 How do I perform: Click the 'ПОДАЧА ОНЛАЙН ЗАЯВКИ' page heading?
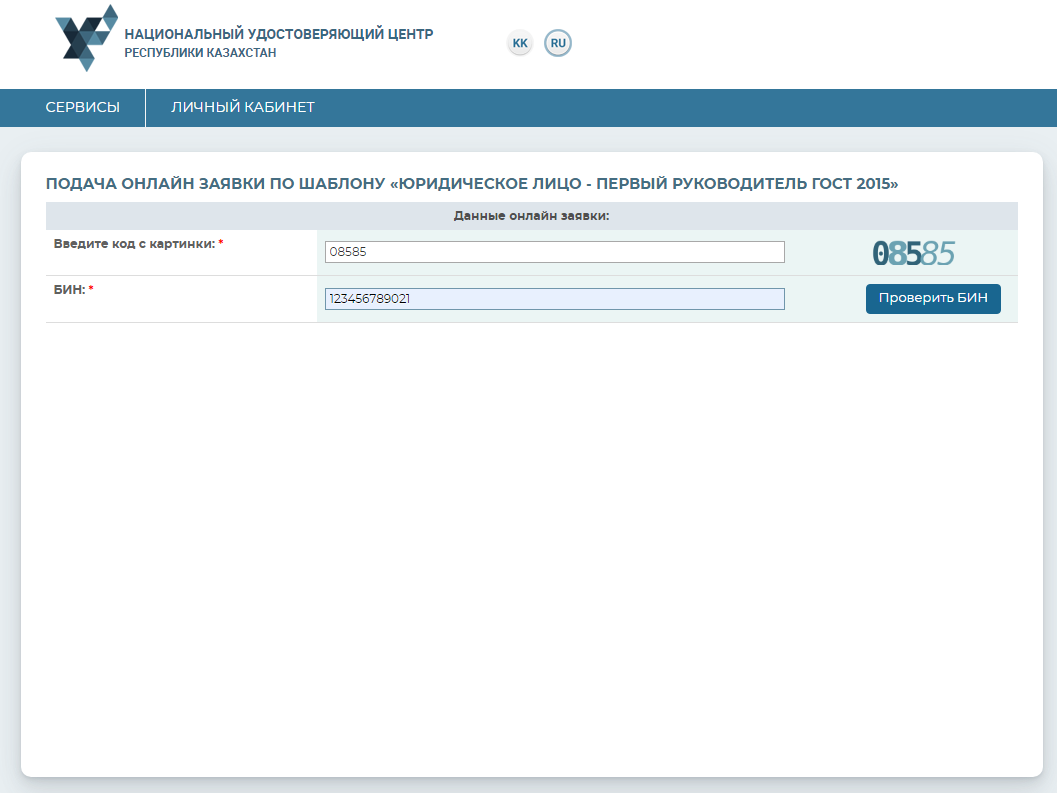pyautogui.click(x=472, y=184)
